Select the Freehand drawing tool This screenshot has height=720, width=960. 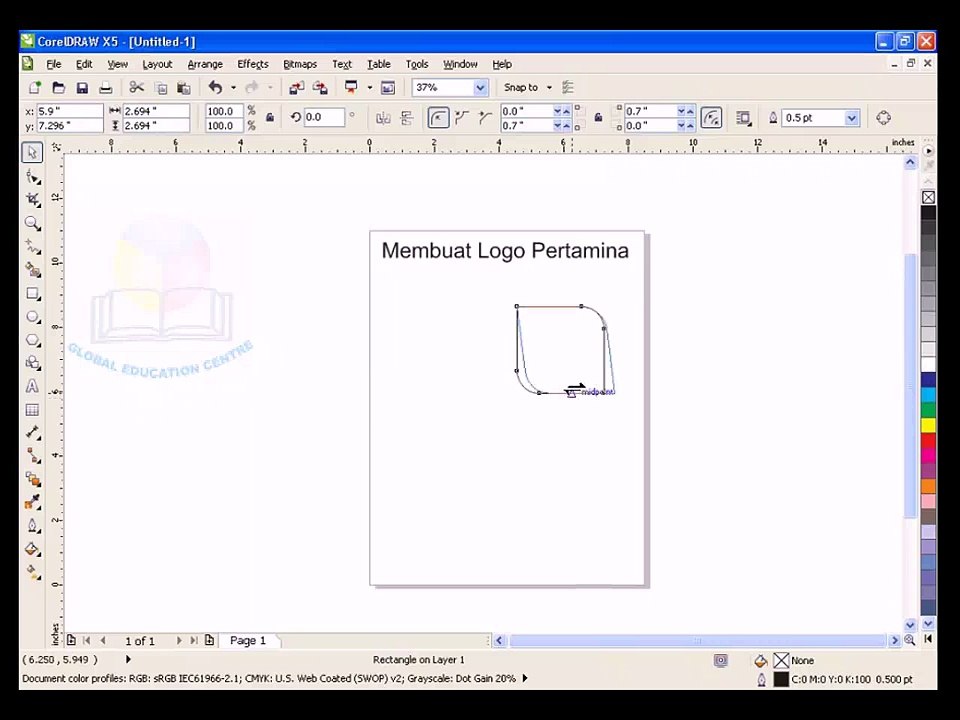click(32, 247)
